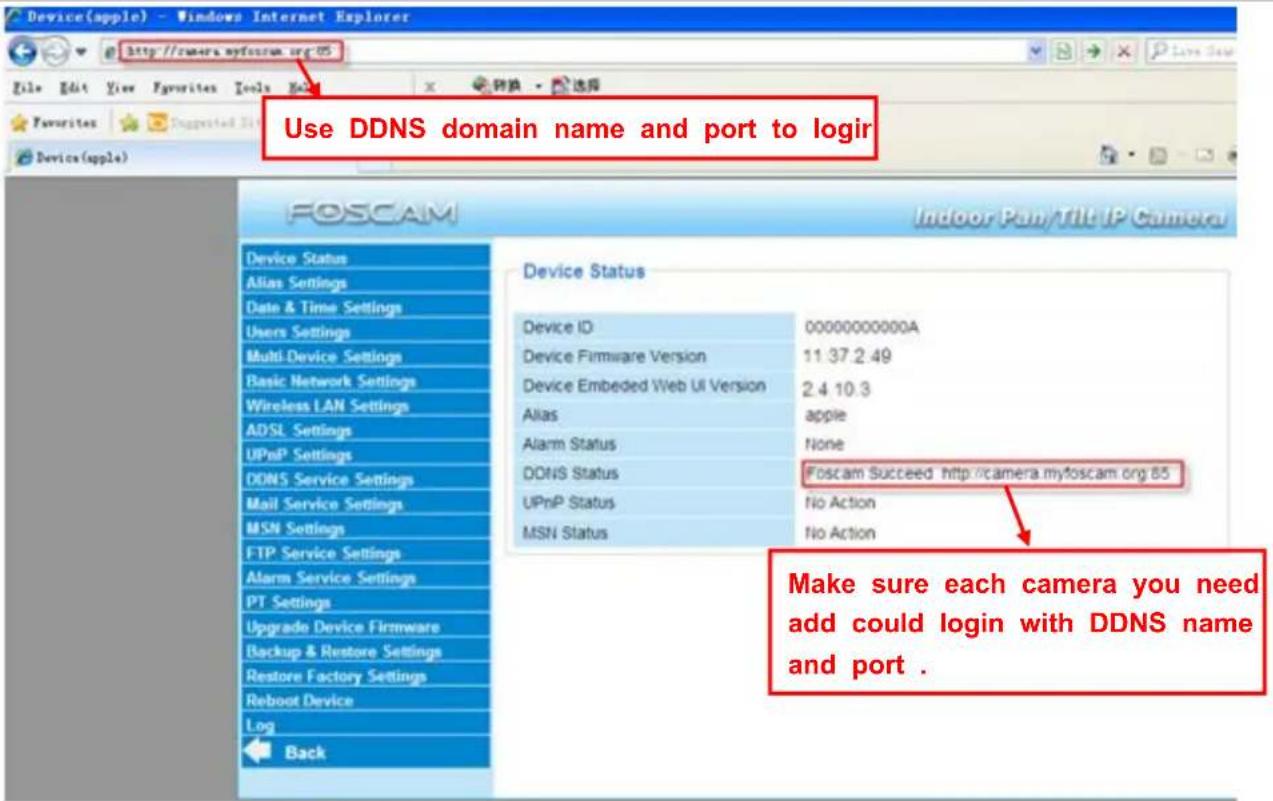1273x801 pixels.
Task: Click the Device Status section heading
Action: pyautogui.click(x=584, y=271)
